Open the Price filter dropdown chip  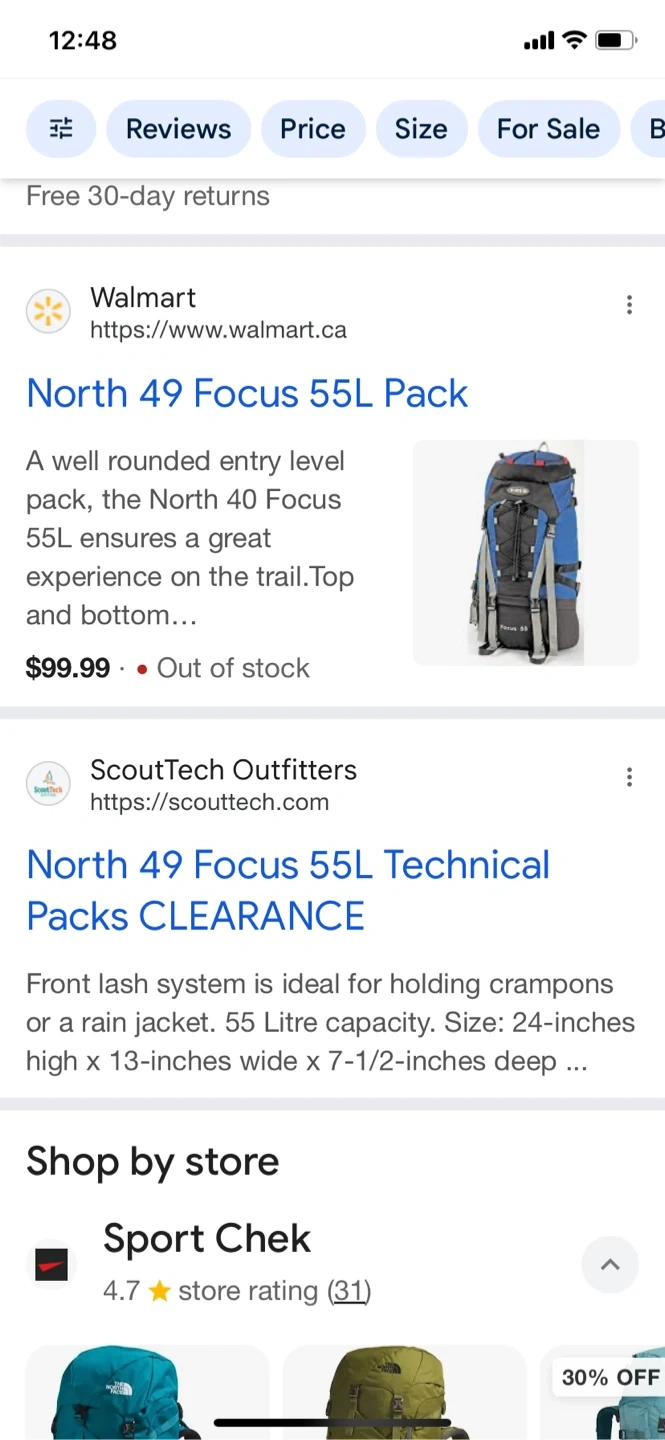313,129
